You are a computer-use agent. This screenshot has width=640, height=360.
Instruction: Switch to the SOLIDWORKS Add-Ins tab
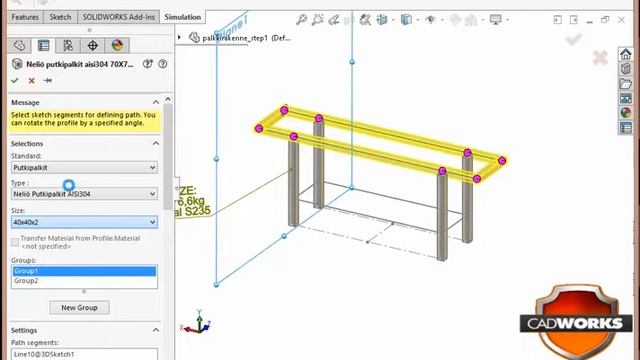tap(118, 17)
